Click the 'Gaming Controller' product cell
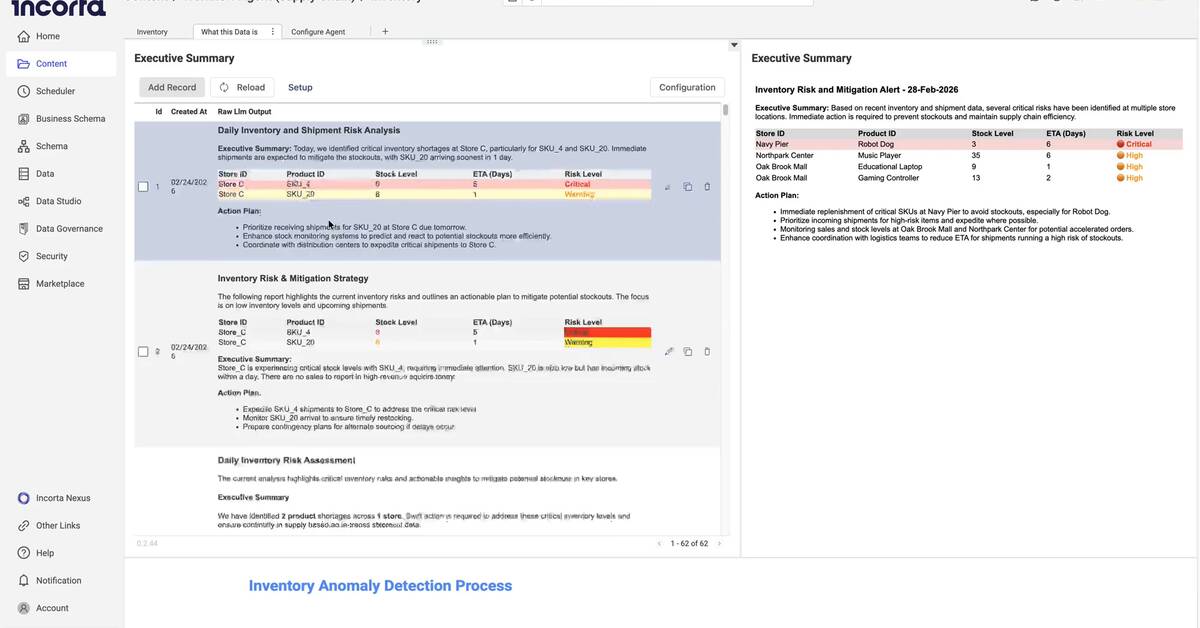 [888, 178]
